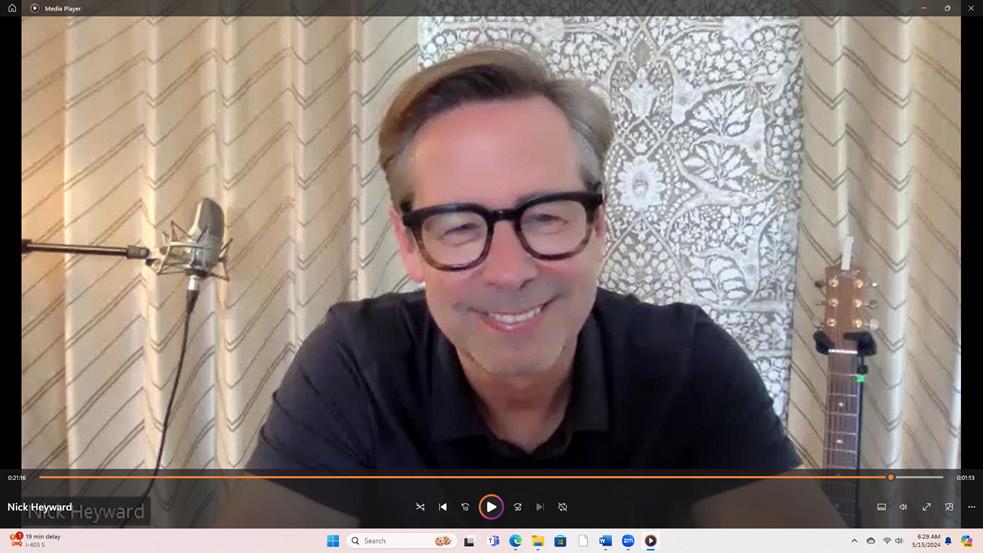This screenshot has width=983, height=553.
Task: Open Zoom from the taskbar
Action: click(628, 540)
